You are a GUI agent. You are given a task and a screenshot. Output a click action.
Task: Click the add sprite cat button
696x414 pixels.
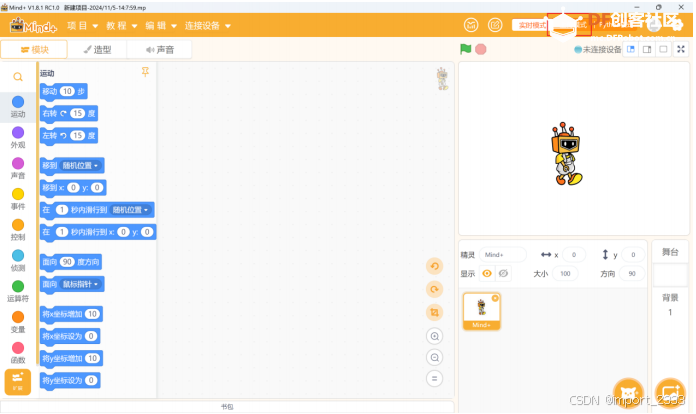pyautogui.click(x=628, y=393)
